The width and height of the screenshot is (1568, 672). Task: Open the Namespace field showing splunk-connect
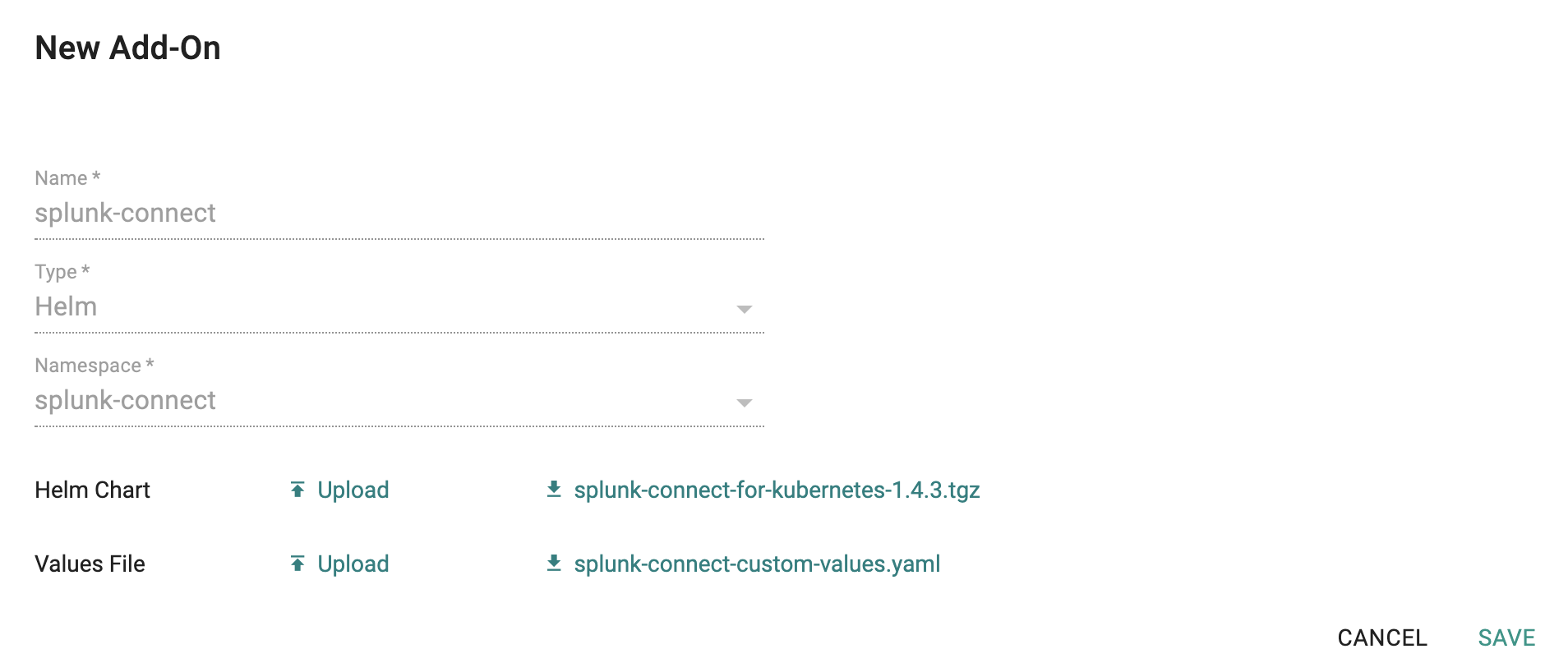tap(399, 401)
